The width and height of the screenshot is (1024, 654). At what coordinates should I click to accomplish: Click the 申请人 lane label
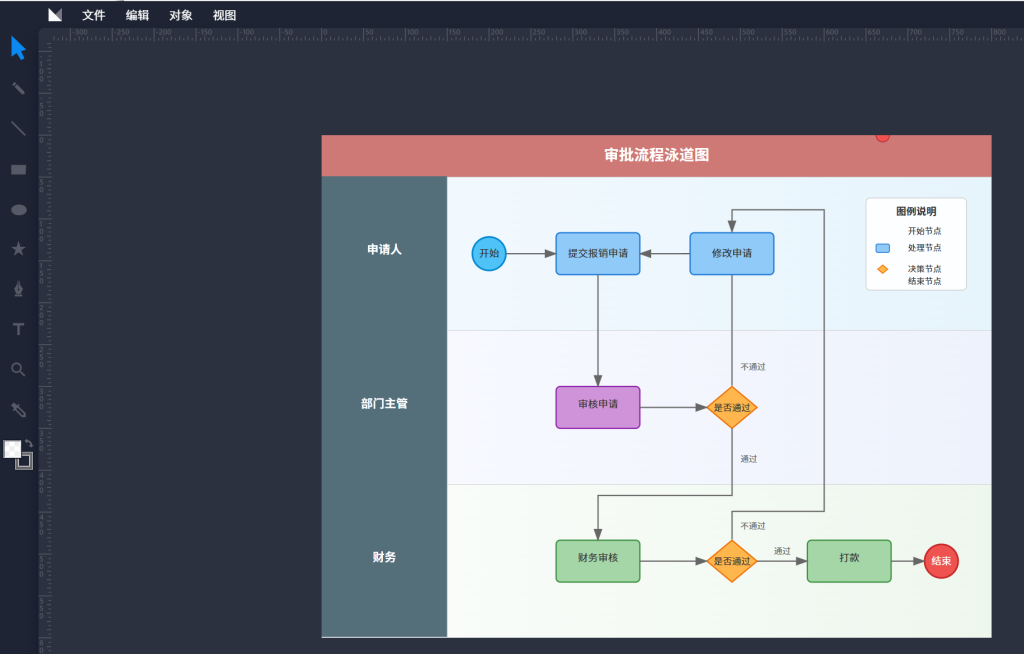point(384,250)
